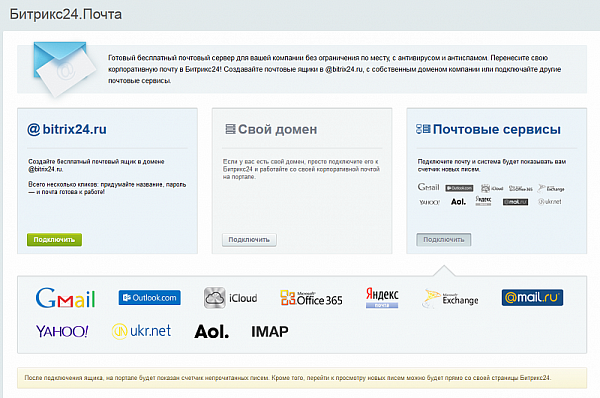Click text 'Создайте бесплатный почтовый ящик в домене'

96,165
